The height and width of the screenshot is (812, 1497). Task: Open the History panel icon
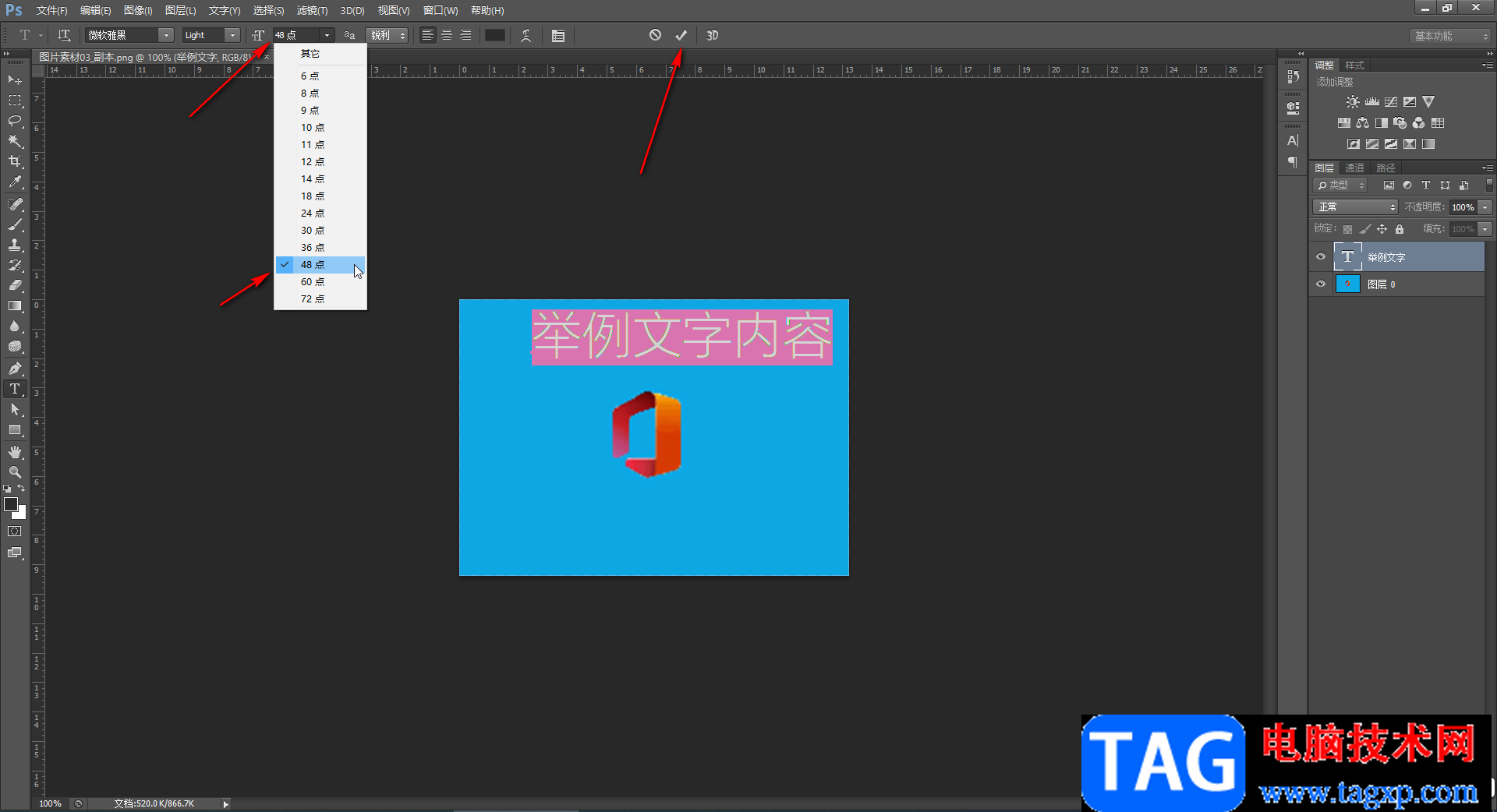(x=1293, y=76)
